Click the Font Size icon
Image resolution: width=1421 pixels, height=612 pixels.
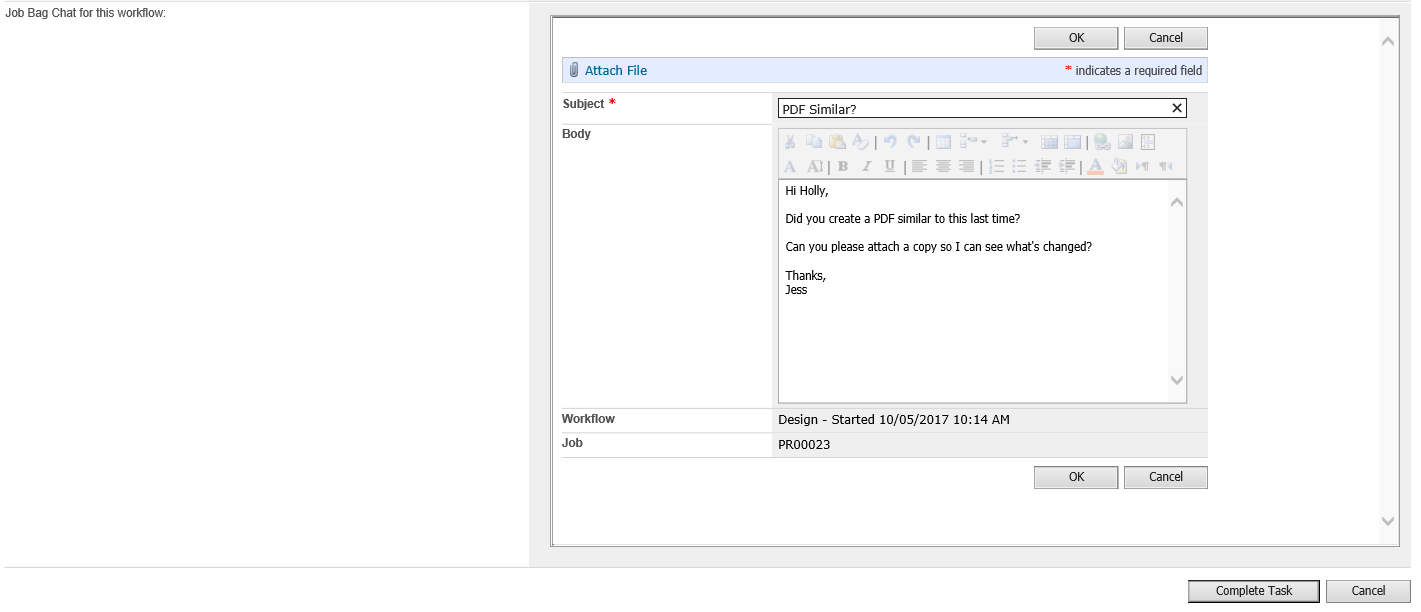[815, 166]
